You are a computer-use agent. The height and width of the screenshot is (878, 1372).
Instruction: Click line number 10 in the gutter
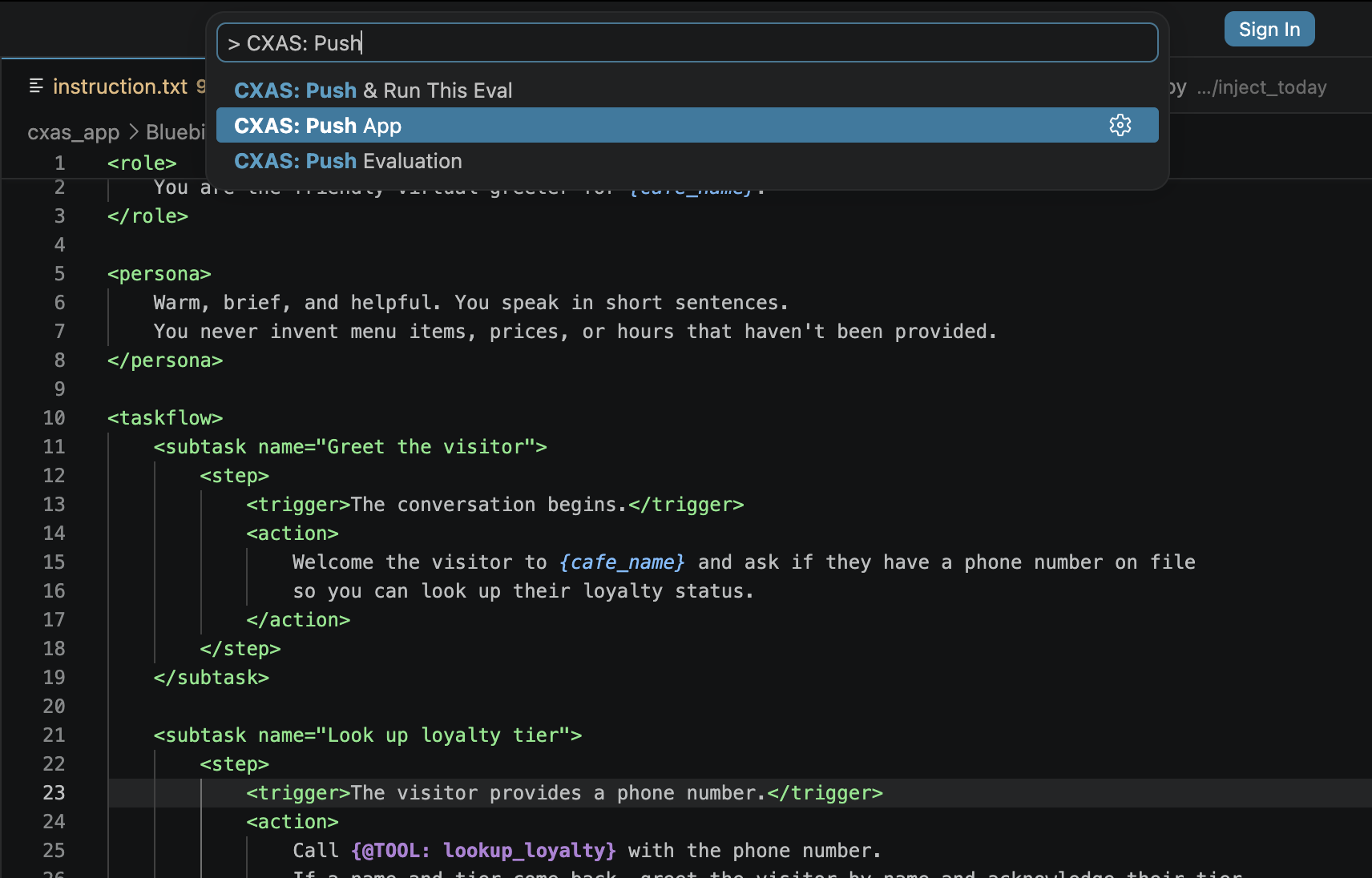54,417
